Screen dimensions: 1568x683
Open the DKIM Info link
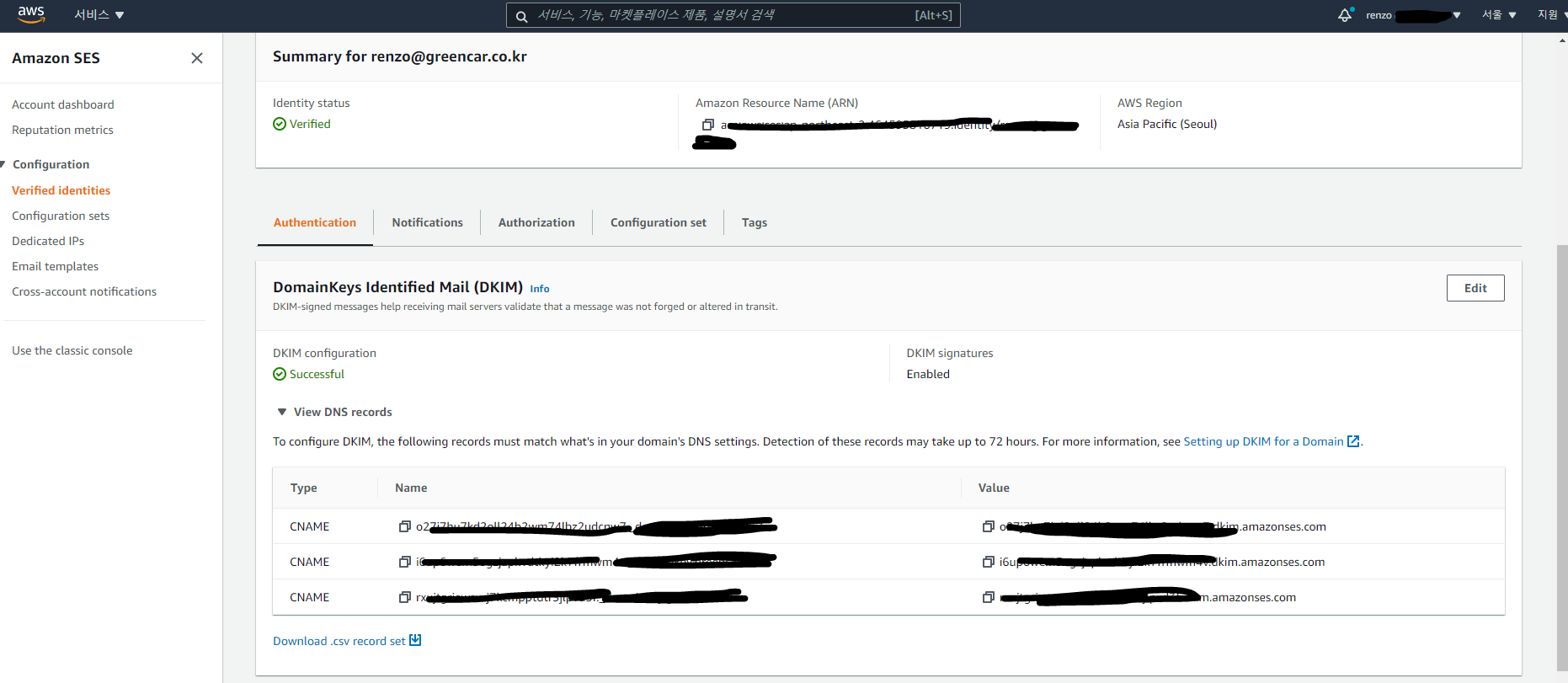(x=540, y=289)
